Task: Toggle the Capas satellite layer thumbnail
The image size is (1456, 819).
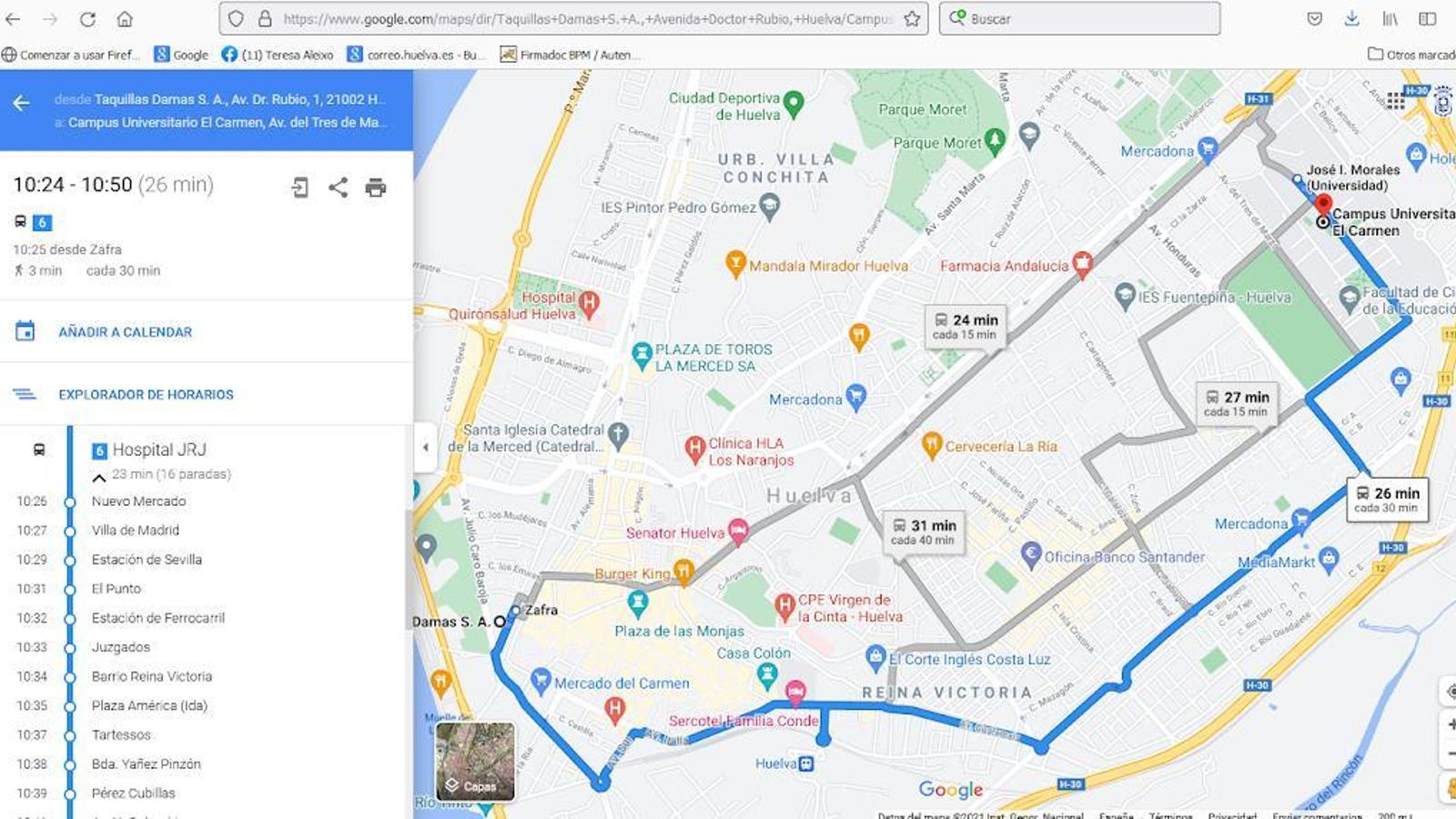Action: [x=475, y=761]
